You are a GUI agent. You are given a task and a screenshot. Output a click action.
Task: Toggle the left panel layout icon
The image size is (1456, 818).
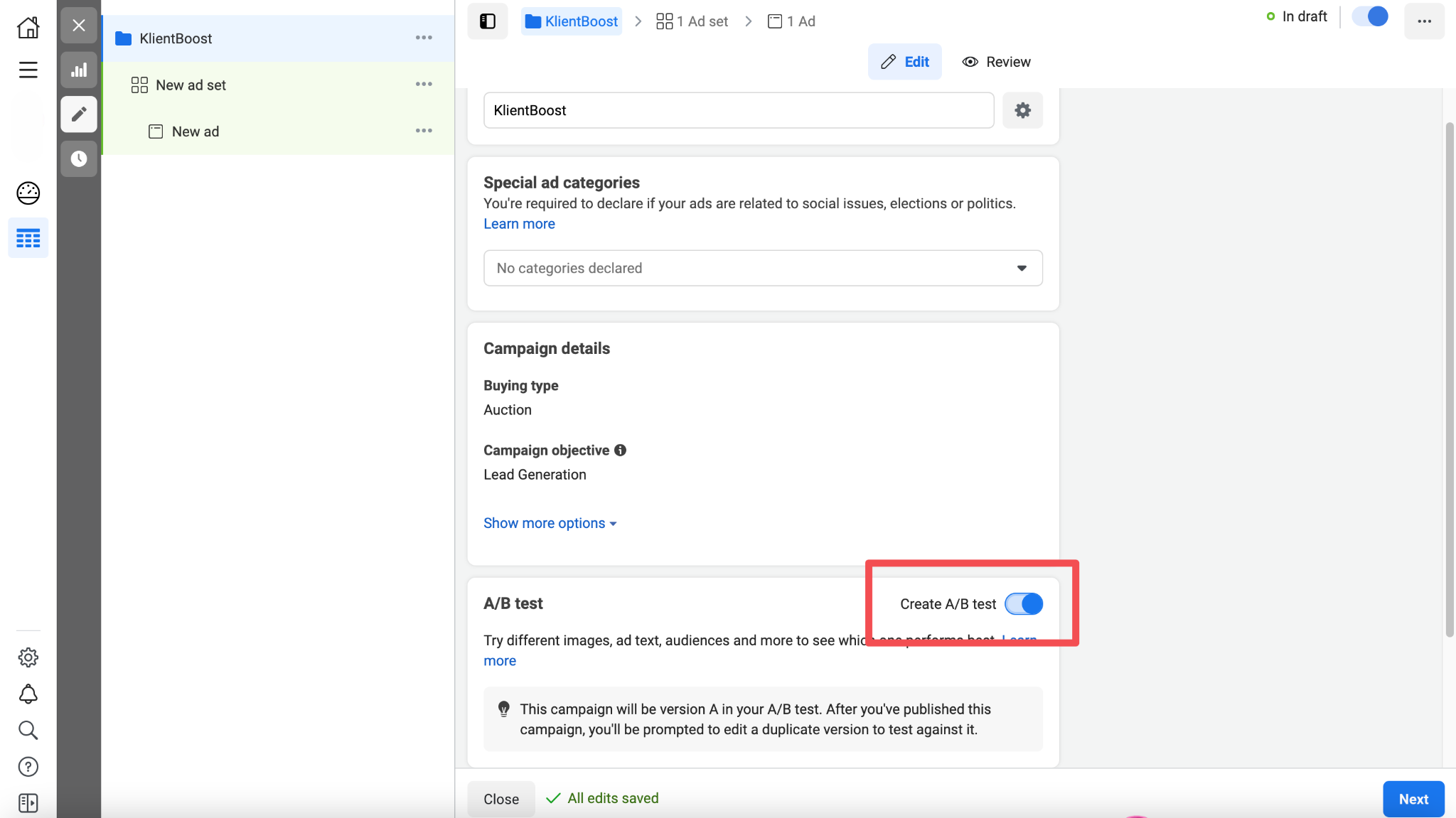point(488,21)
